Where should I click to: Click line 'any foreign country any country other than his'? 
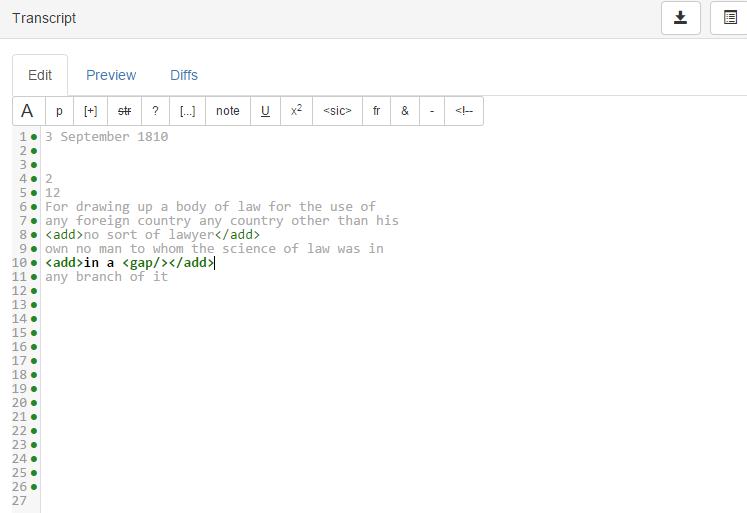point(222,221)
